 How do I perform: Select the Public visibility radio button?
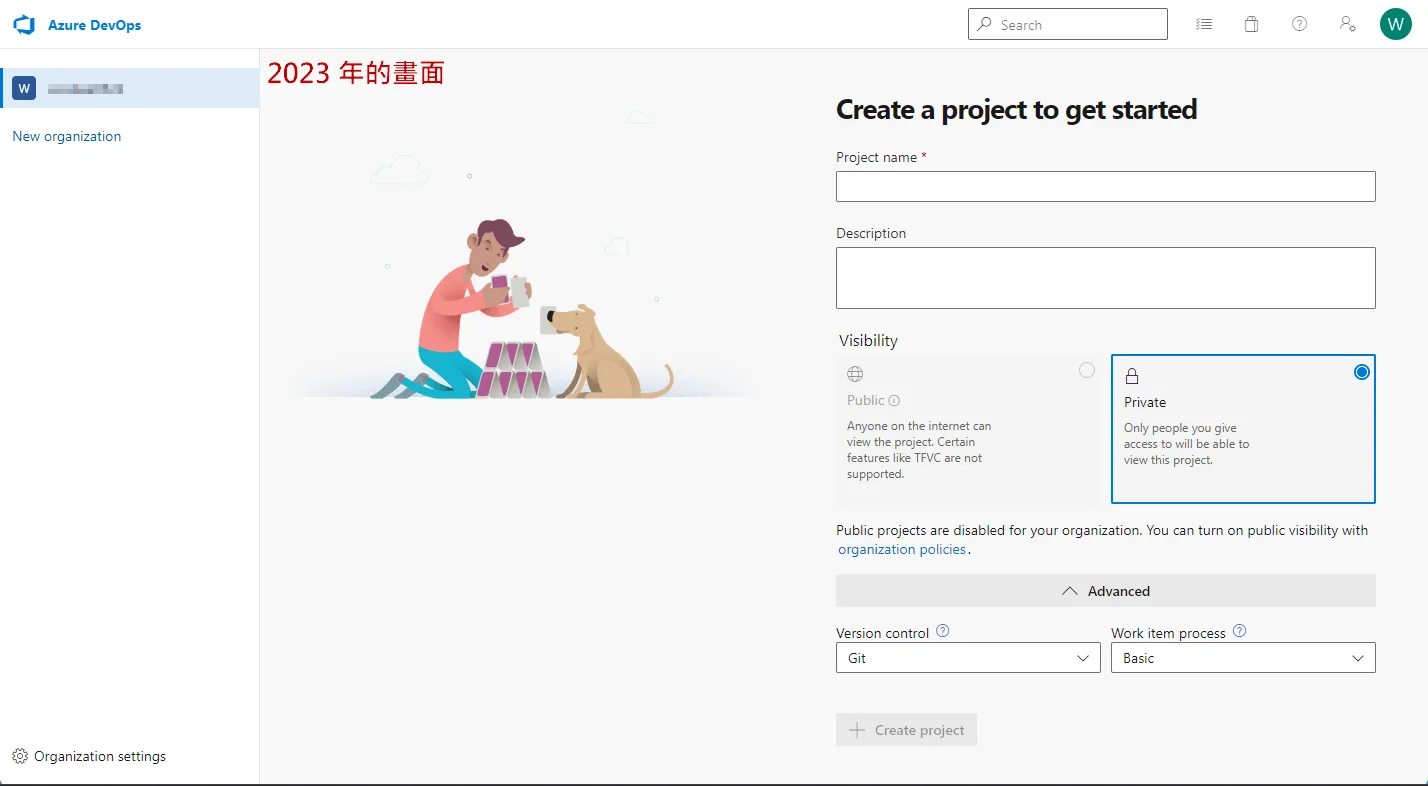tap(1087, 370)
